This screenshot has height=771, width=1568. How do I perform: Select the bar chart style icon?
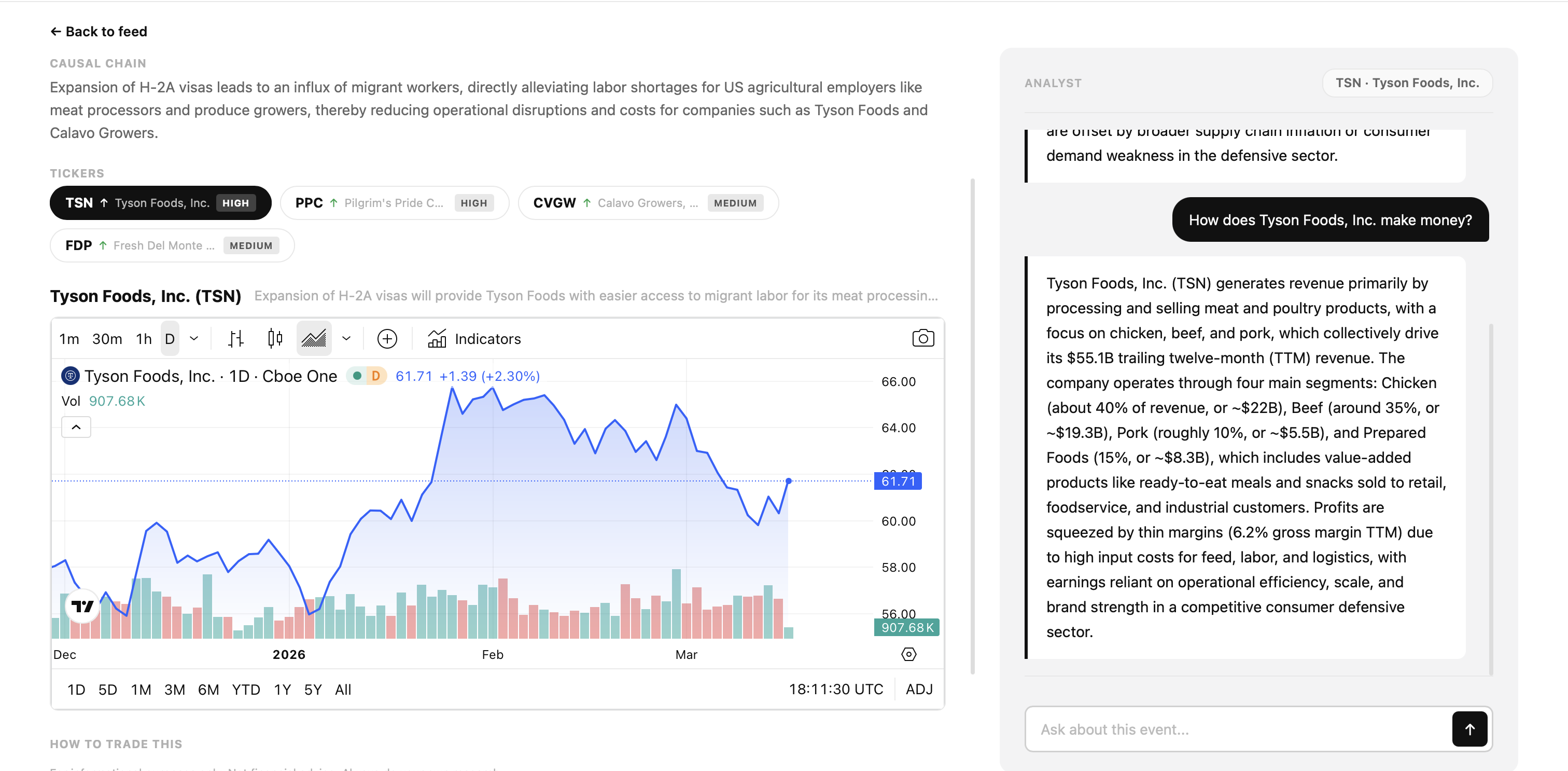(x=235, y=339)
